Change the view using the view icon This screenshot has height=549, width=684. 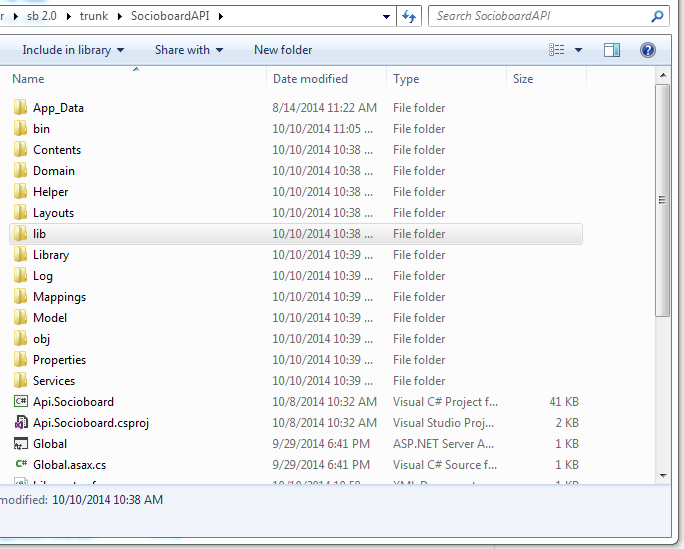click(557, 50)
